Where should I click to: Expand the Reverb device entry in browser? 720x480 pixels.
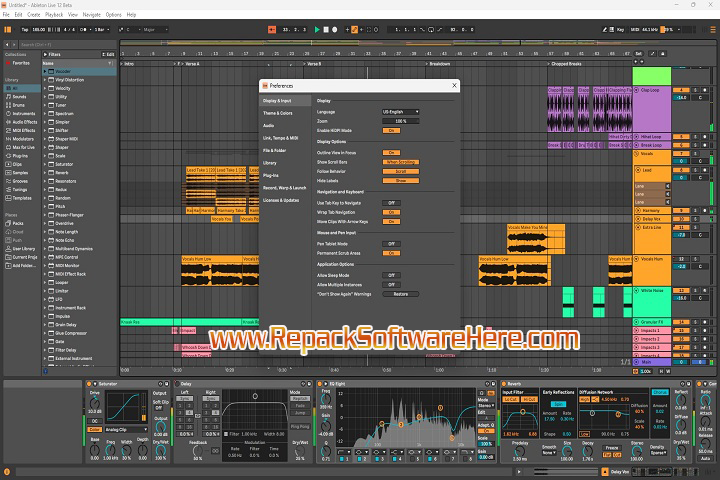(x=45, y=173)
